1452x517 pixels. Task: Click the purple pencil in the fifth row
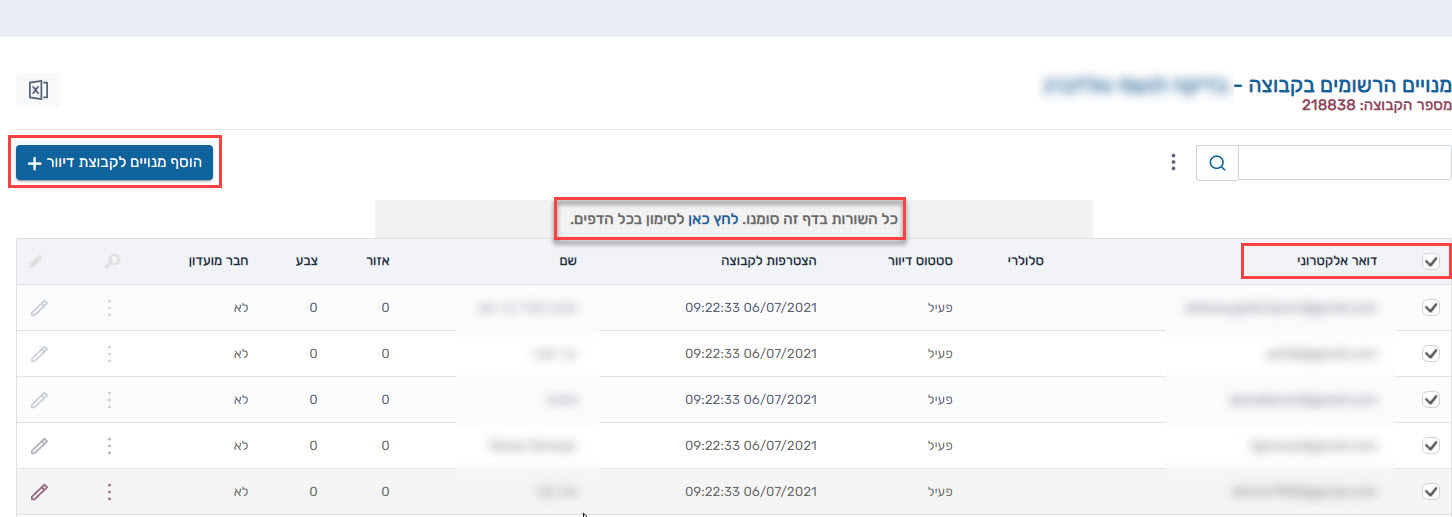tap(38, 492)
